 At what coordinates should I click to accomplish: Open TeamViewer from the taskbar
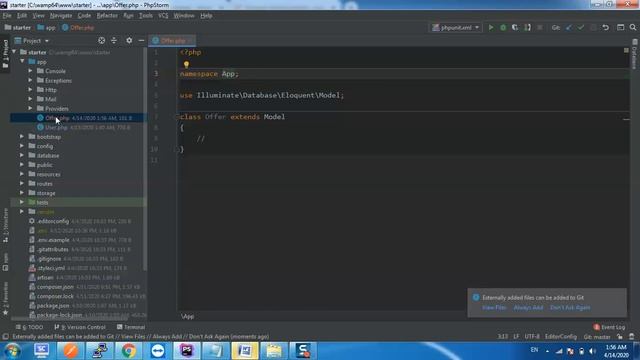click(158, 351)
